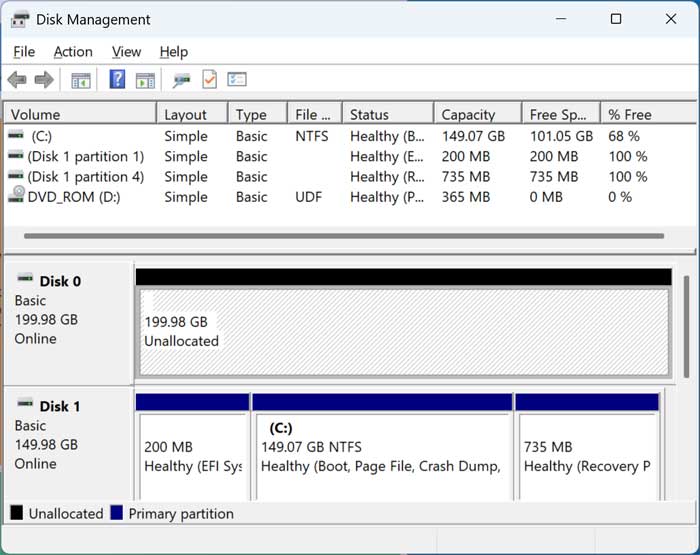Sort by the Volume column header
Image resolution: width=700 pixels, height=555 pixels.
click(80, 114)
